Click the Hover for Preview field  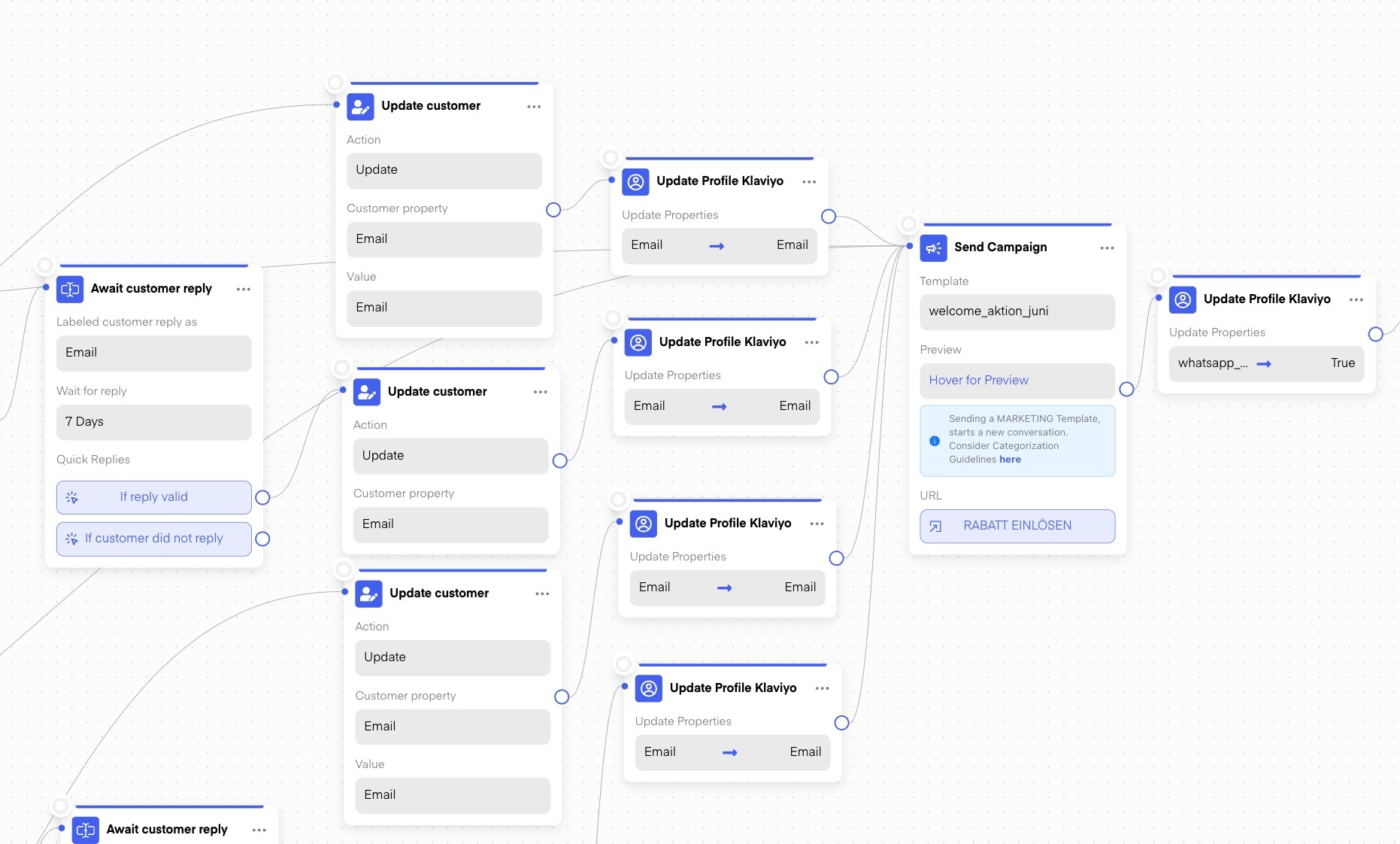[1017, 381]
